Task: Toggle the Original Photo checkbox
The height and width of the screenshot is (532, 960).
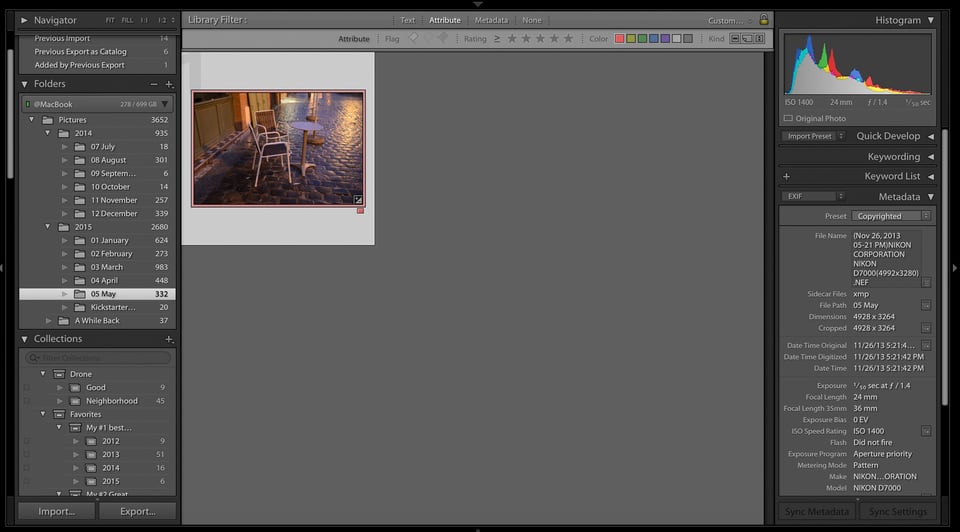Action: point(788,118)
